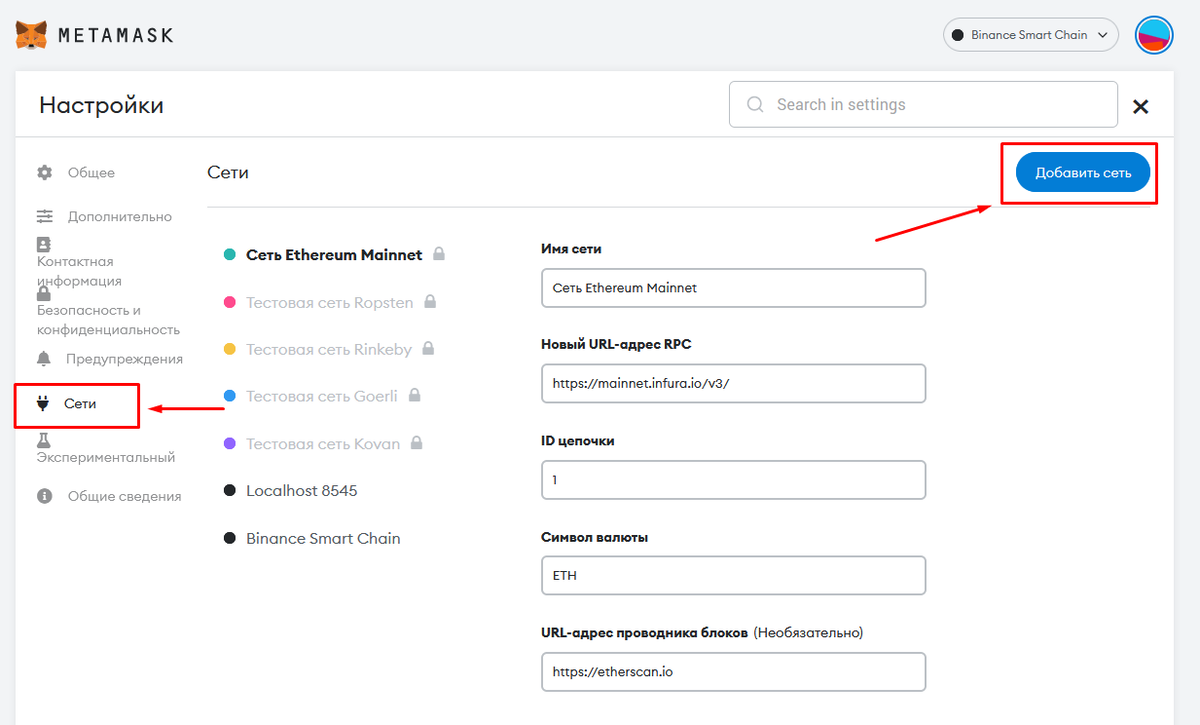Image resolution: width=1200 pixels, height=725 pixels.
Task: Click the flask icon for Экспериментальный
Action: pyautogui.click(x=43, y=440)
